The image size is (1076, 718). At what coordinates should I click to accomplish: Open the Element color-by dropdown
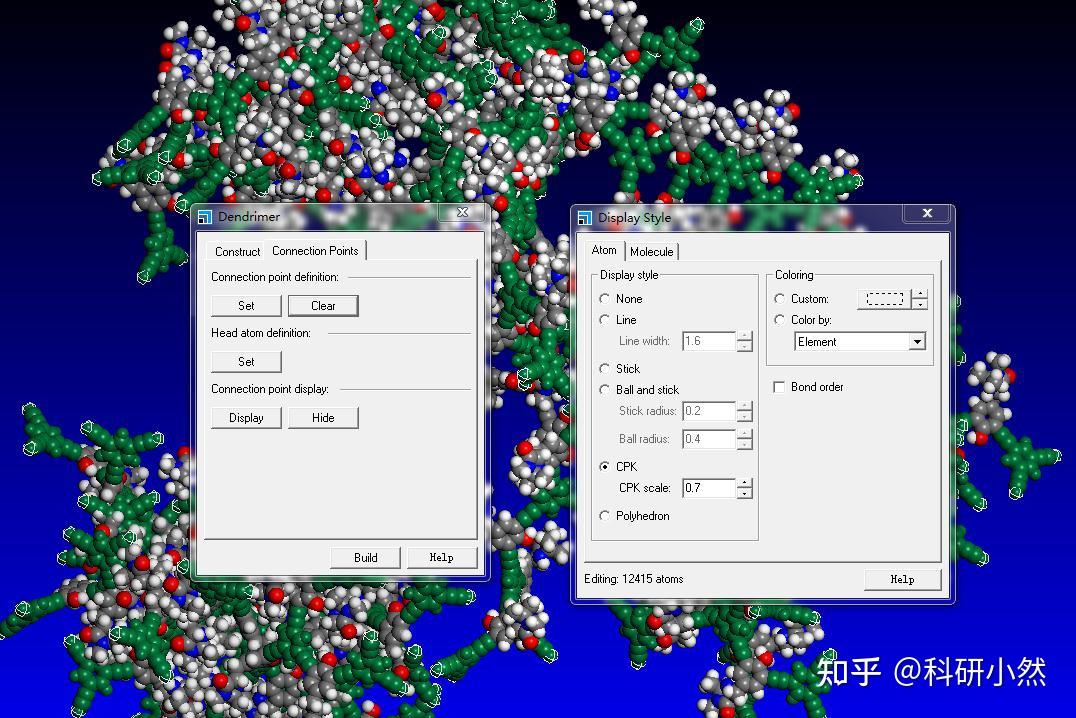click(916, 341)
